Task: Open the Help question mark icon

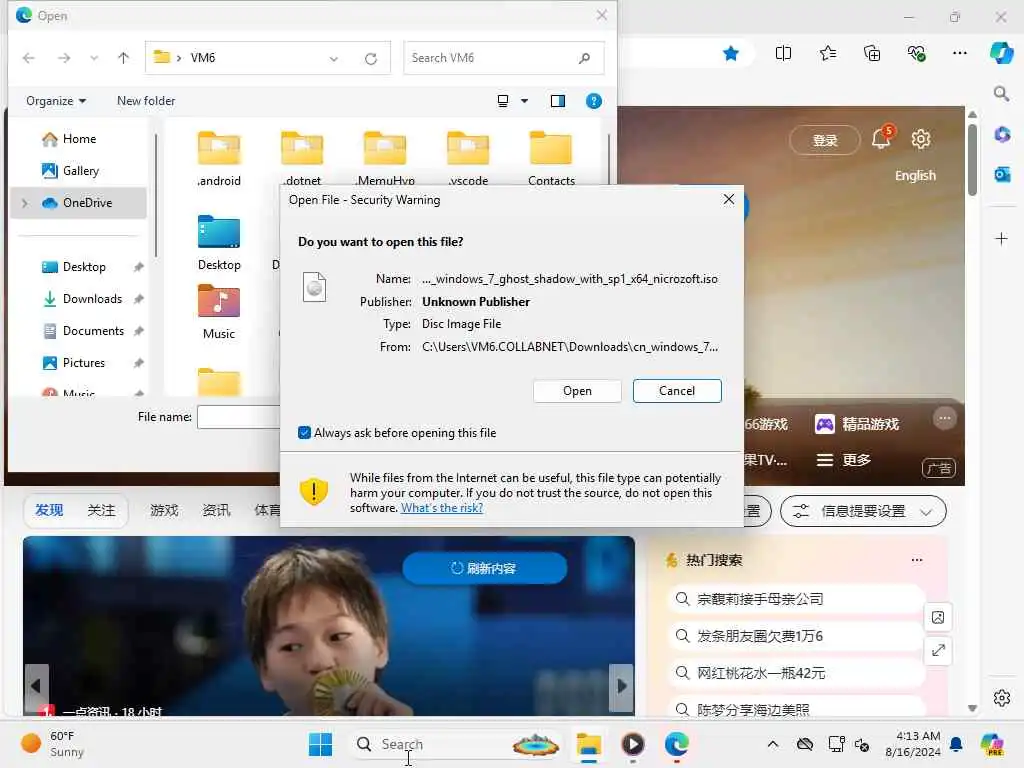Action: tap(594, 101)
